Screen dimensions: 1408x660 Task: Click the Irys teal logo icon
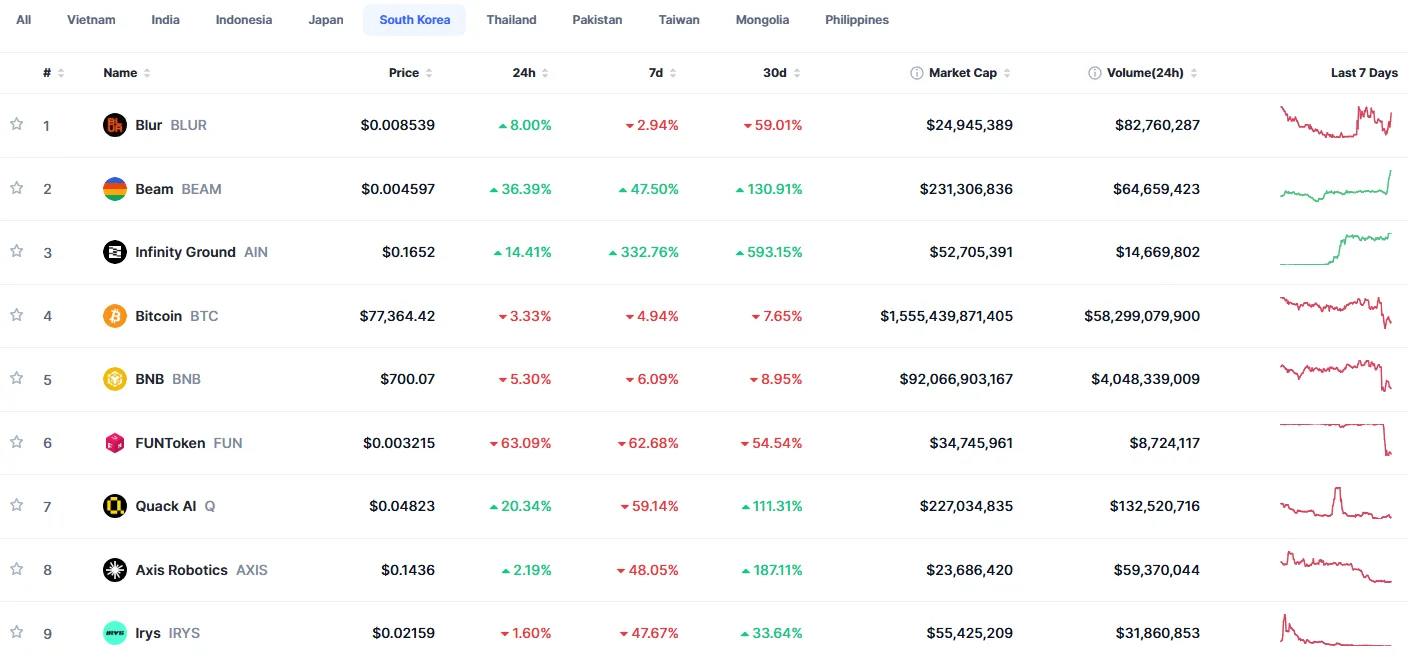(115, 633)
